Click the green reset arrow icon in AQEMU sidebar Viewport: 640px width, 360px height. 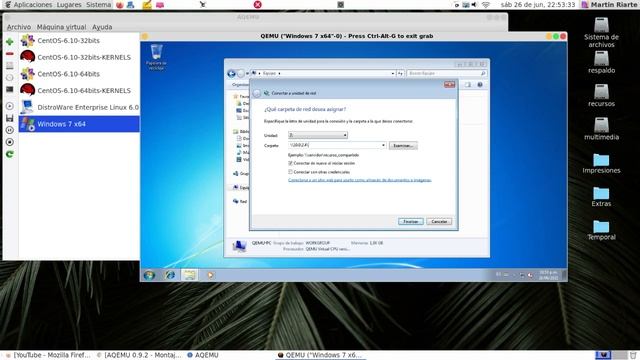click(10, 154)
